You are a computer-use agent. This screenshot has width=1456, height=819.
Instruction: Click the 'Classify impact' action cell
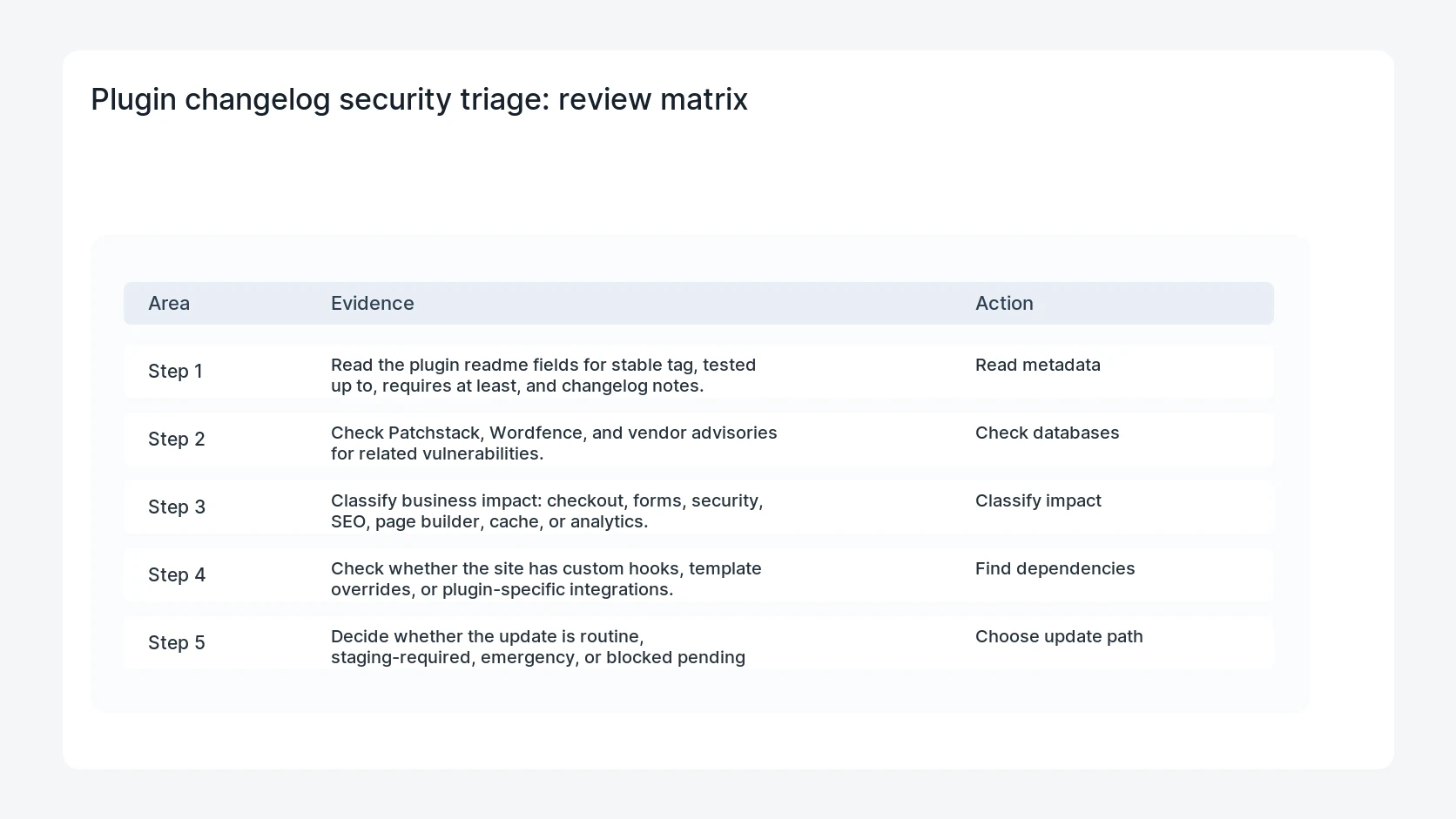(1038, 500)
